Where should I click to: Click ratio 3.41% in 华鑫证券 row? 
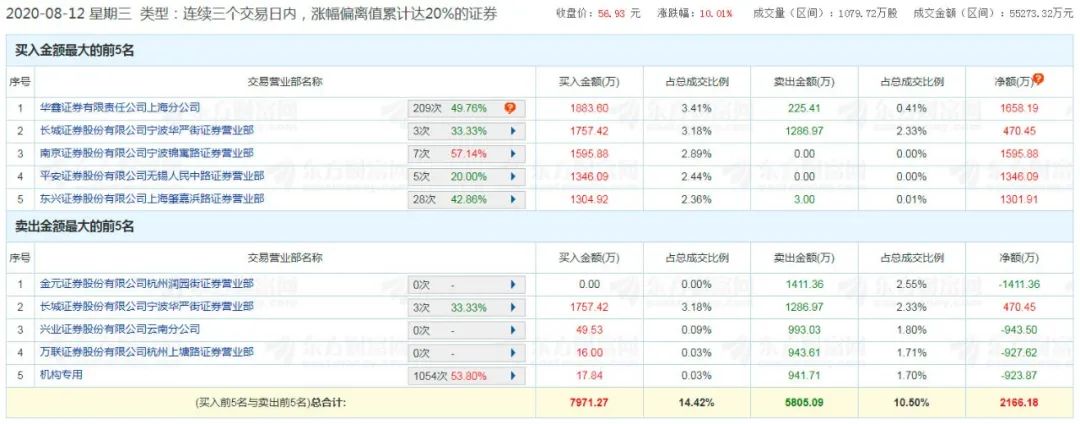point(696,108)
